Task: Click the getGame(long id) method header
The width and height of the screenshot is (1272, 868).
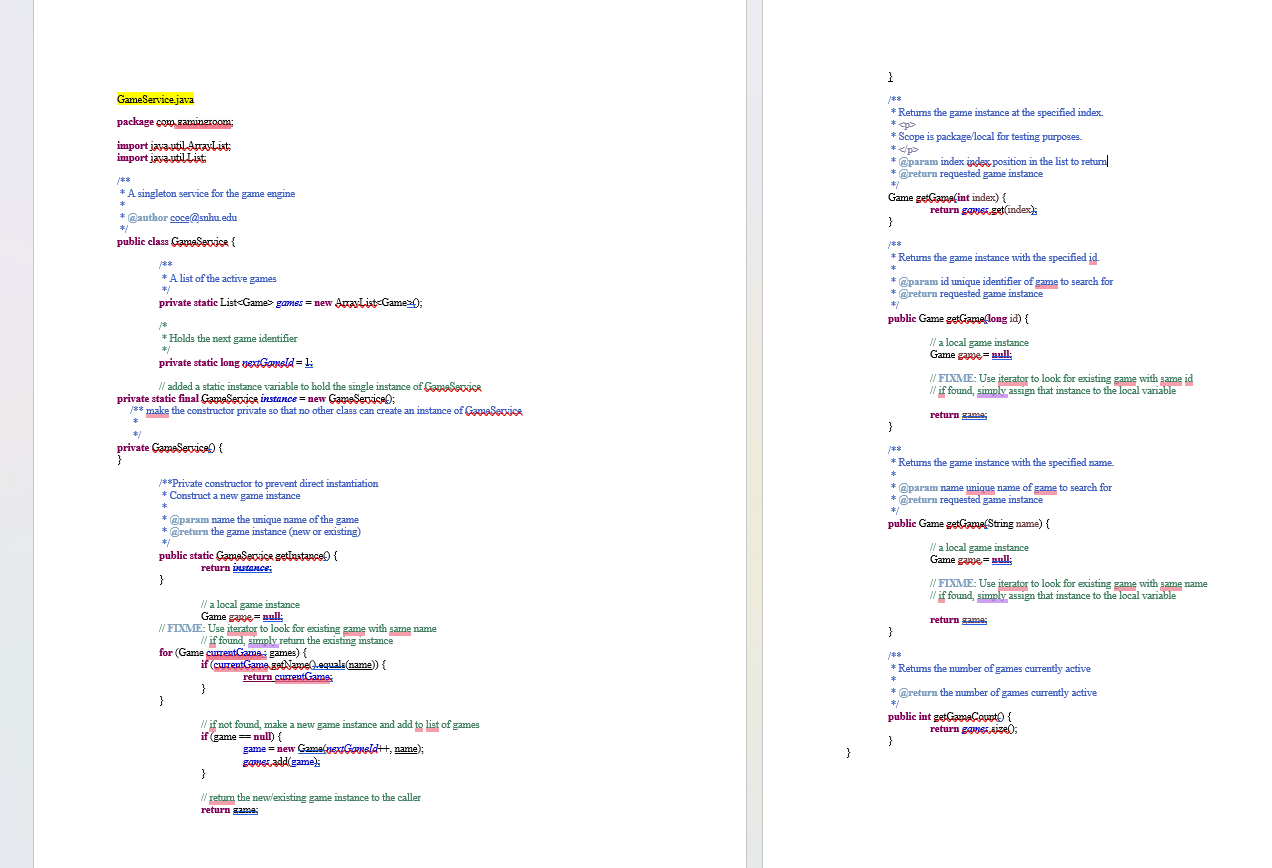Action: pyautogui.click(x=955, y=318)
